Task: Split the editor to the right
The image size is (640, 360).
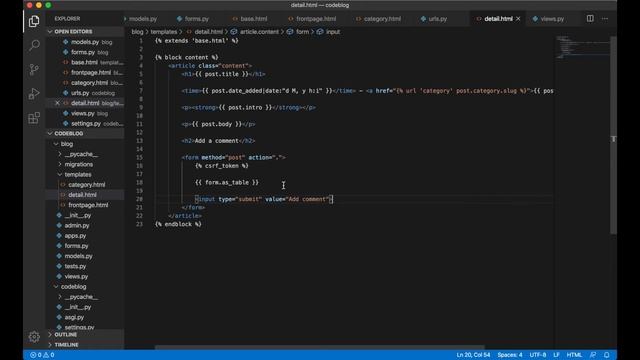Action: pyautogui.click(x=590, y=18)
